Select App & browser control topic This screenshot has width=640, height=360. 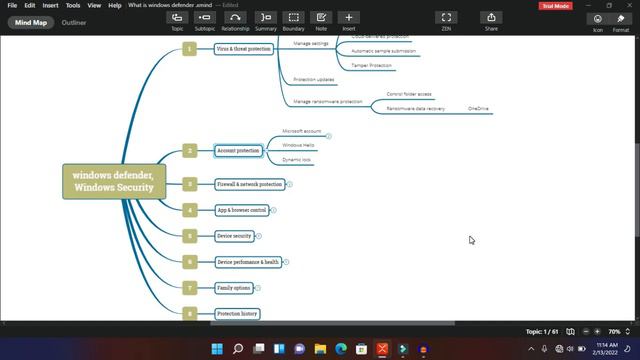click(x=242, y=210)
